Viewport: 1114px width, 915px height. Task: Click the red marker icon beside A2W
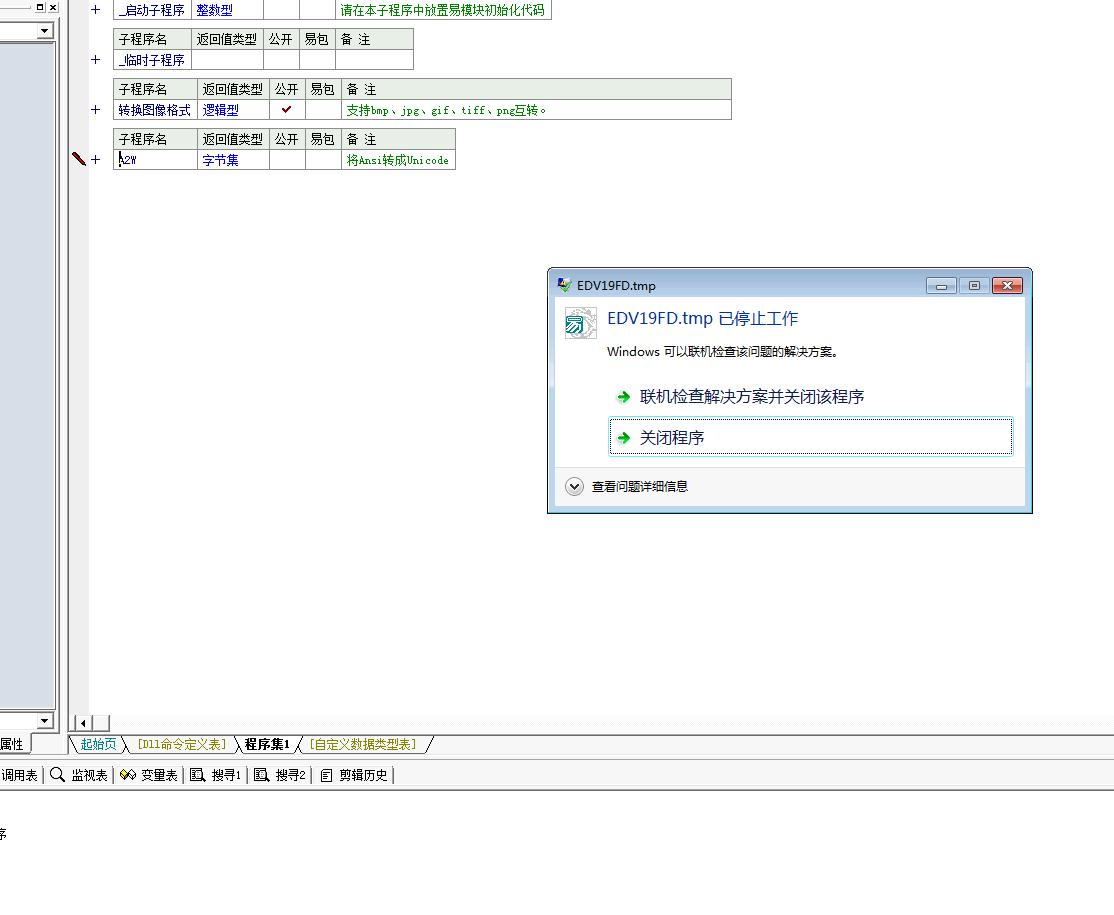tap(79, 159)
